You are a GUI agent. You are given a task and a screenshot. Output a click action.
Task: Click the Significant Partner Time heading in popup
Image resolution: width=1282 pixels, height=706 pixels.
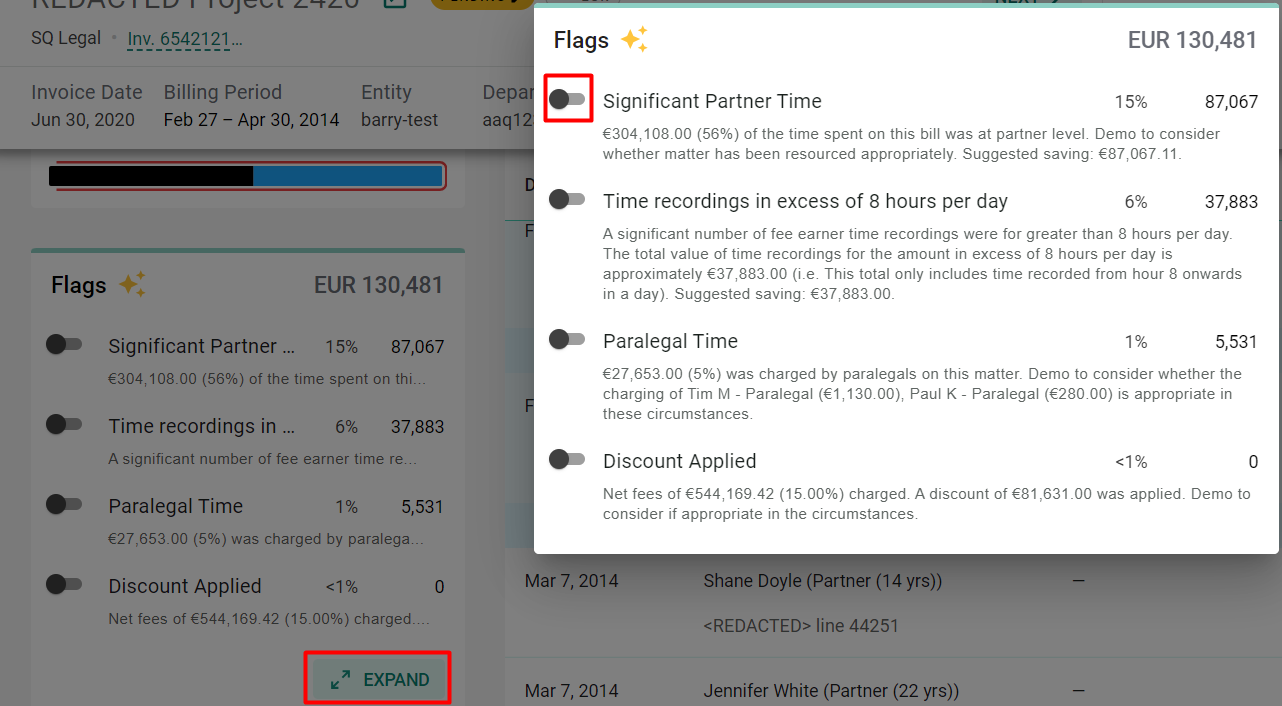pyautogui.click(x=712, y=101)
